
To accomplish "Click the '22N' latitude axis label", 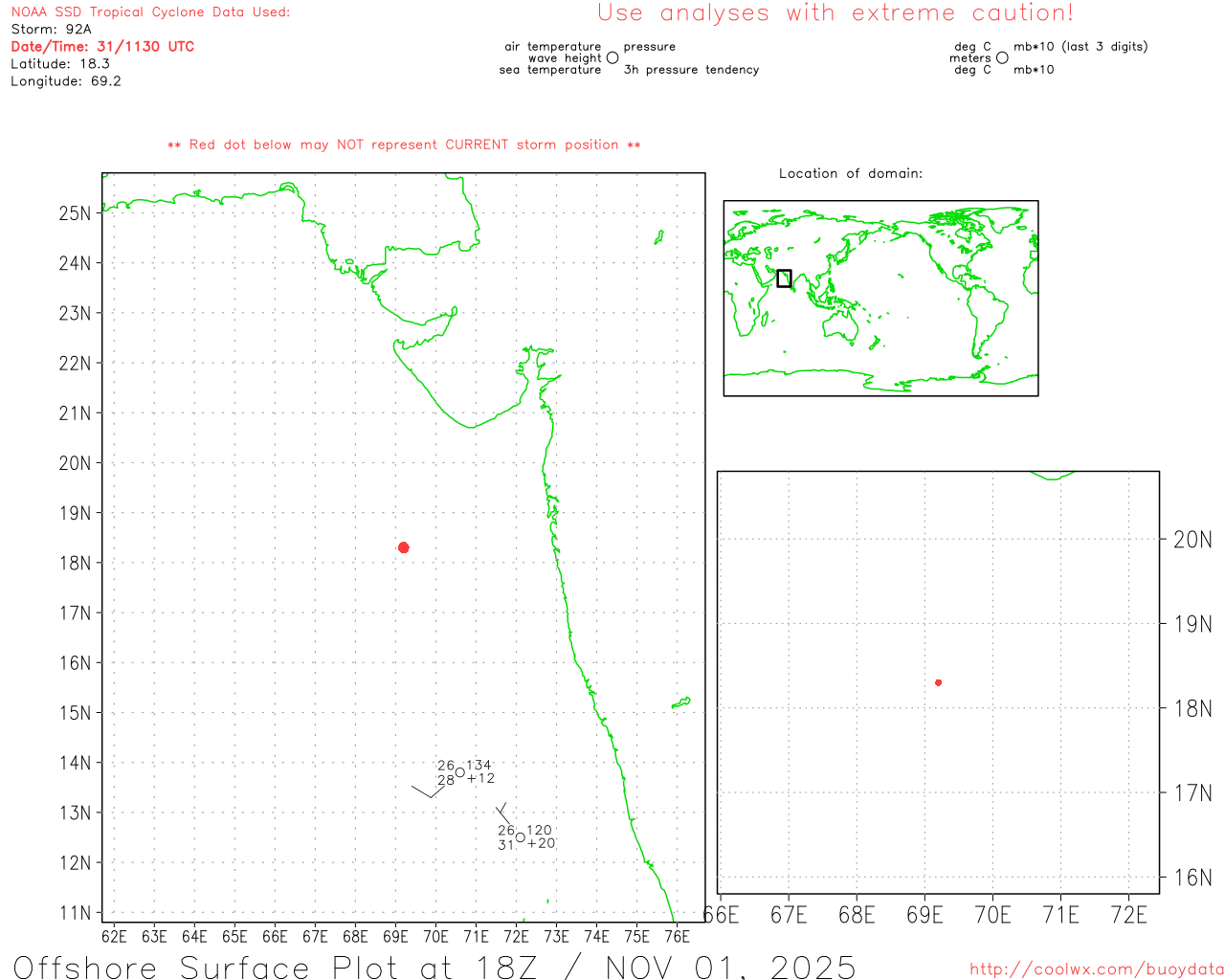I will coord(75,364).
